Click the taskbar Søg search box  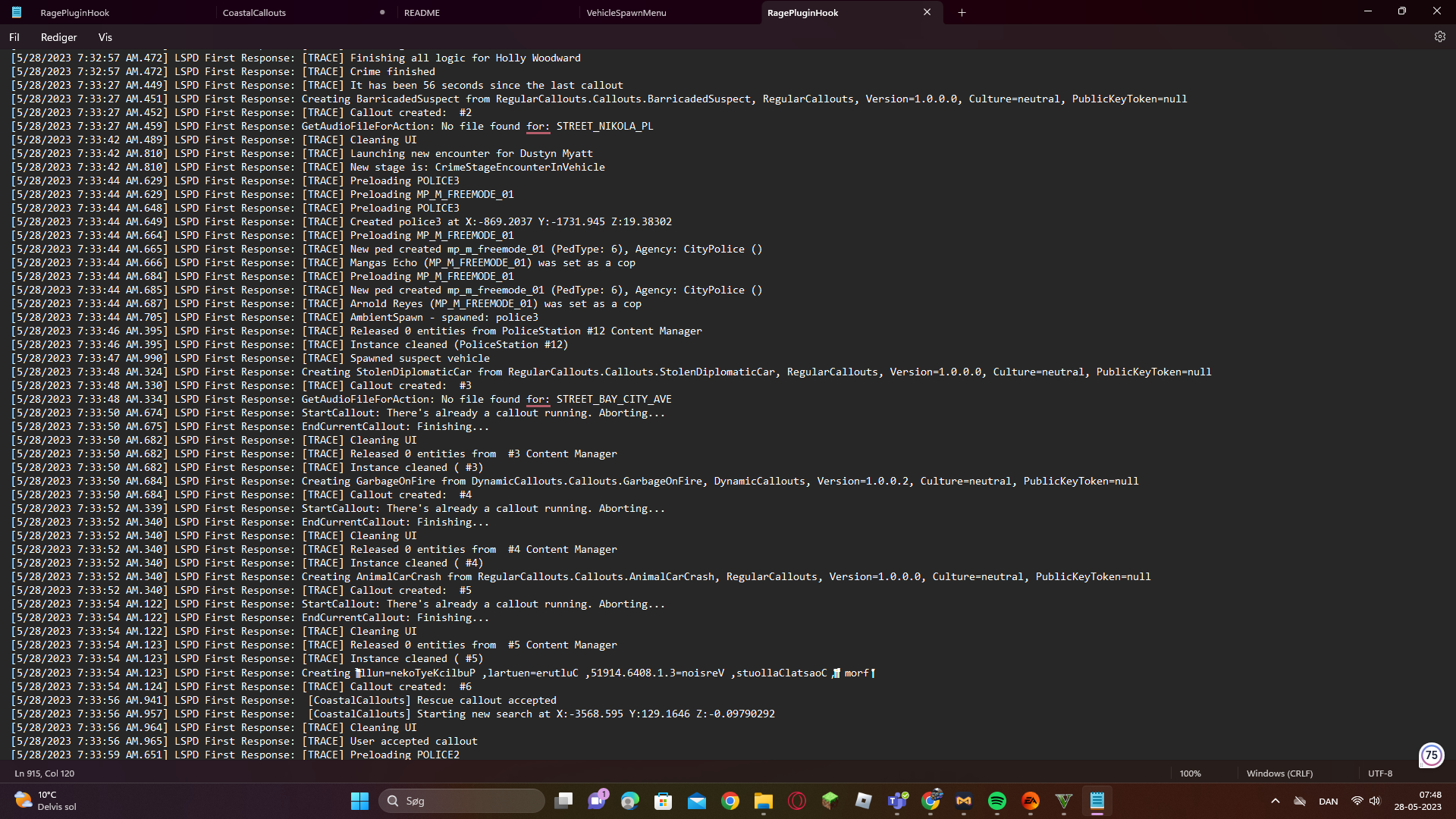(x=461, y=801)
